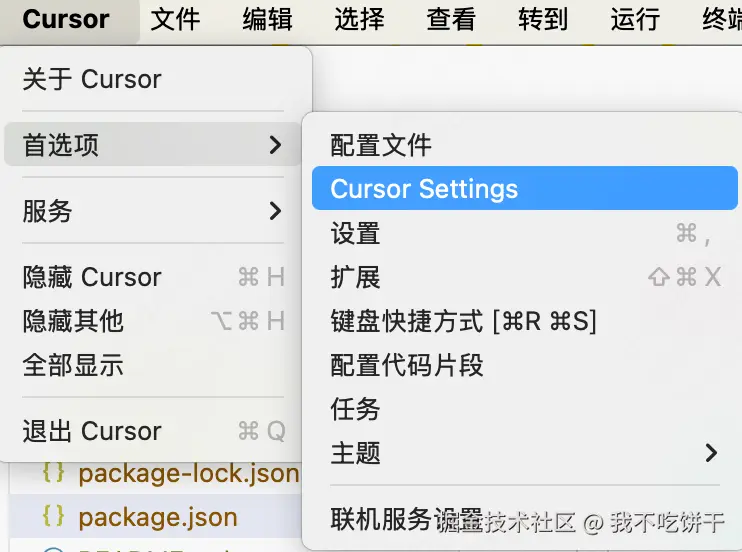This screenshot has height=552, width=742.
Task: Open 扩展 from the preferences submenu
Action: pyautogui.click(x=525, y=277)
